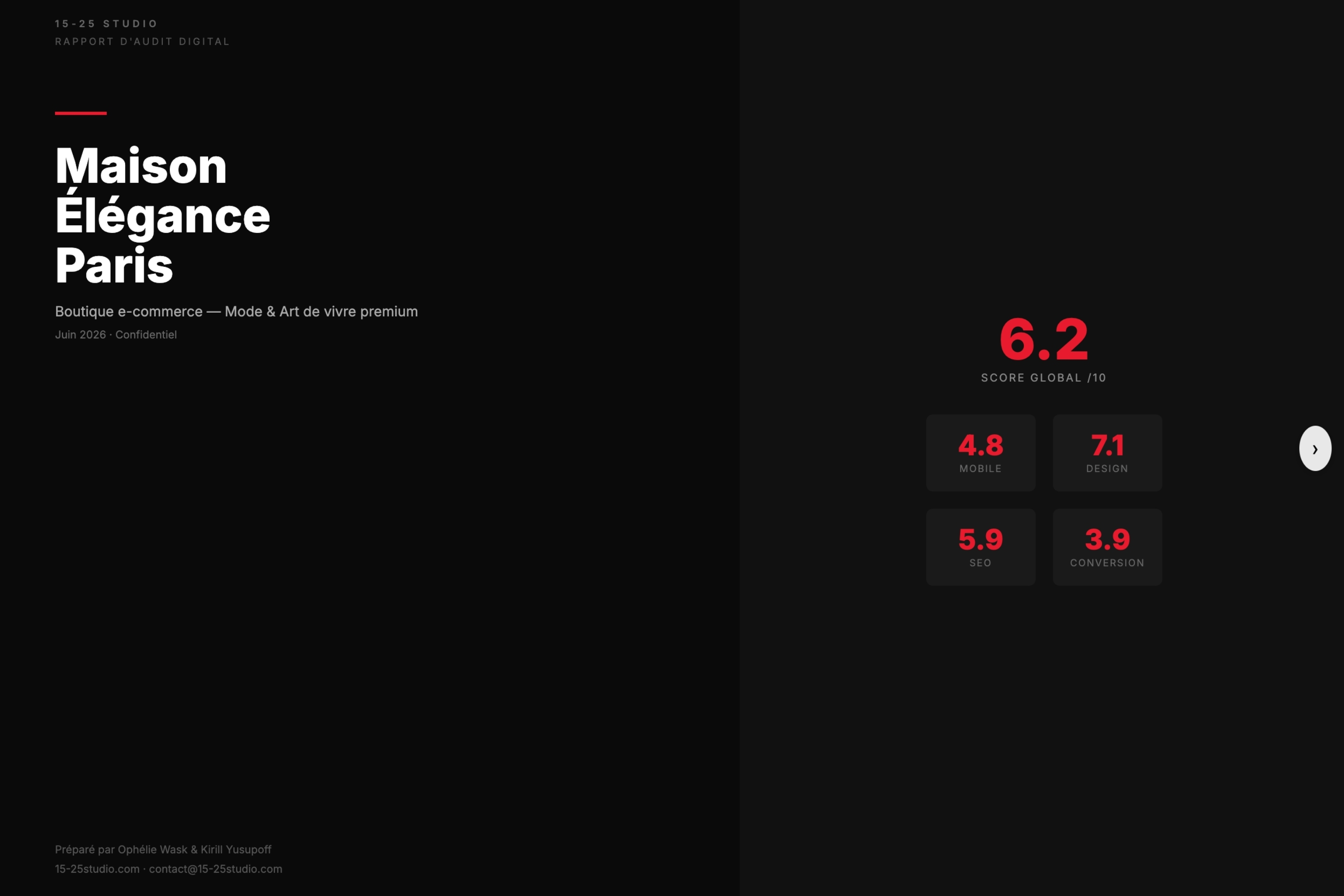Click the 'Préparé par Ophélie Wask & Kirill Yusupoff' line
This screenshot has height=896, width=1344.
click(163, 850)
